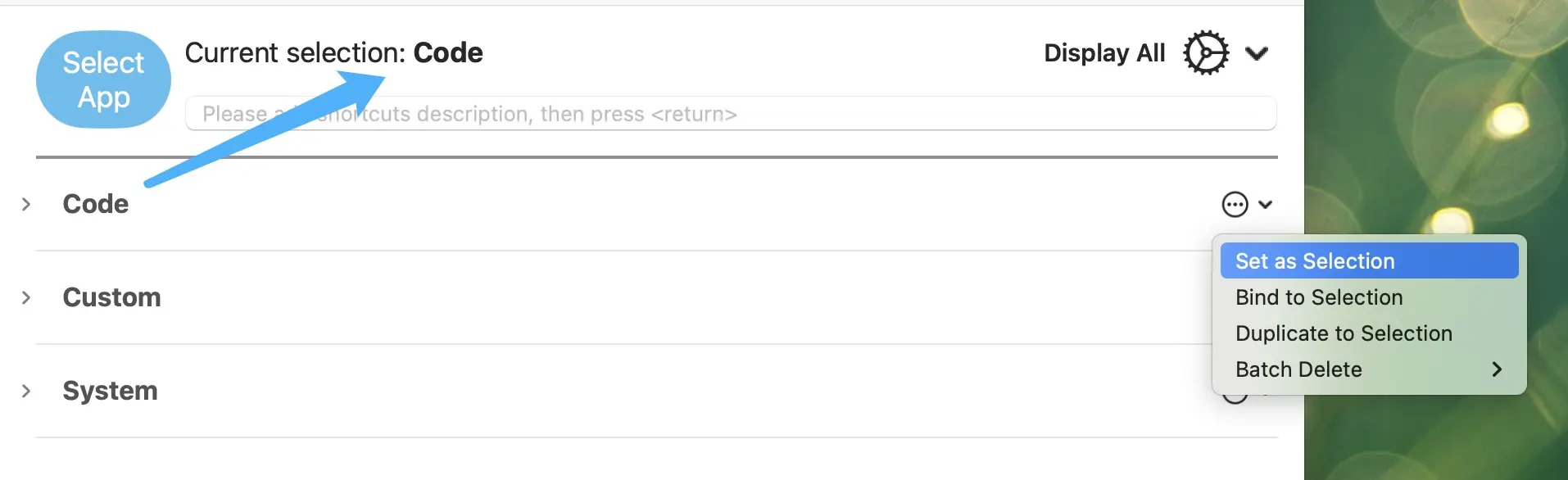Click the Code row ellipsis options icon
1568x480 pixels.
click(1235, 204)
